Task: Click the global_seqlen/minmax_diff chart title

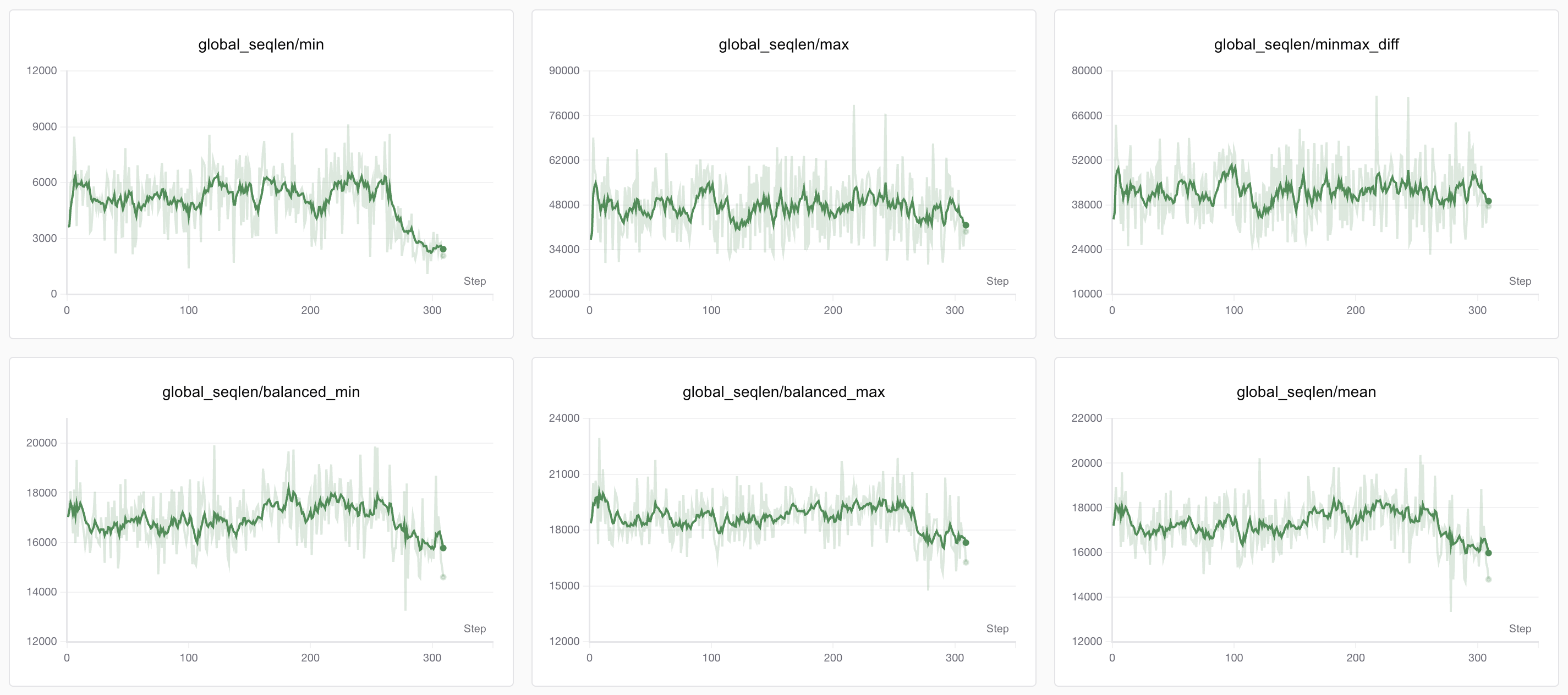Action: pyautogui.click(x=1306, y=45)
